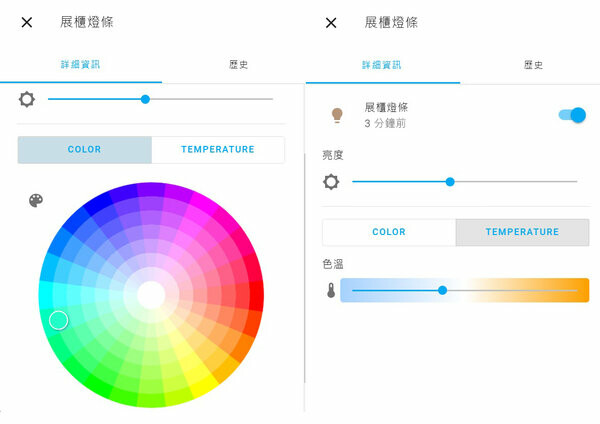
Task: Click the brightness gear icon in left panel
Action: tap(27, 99)
